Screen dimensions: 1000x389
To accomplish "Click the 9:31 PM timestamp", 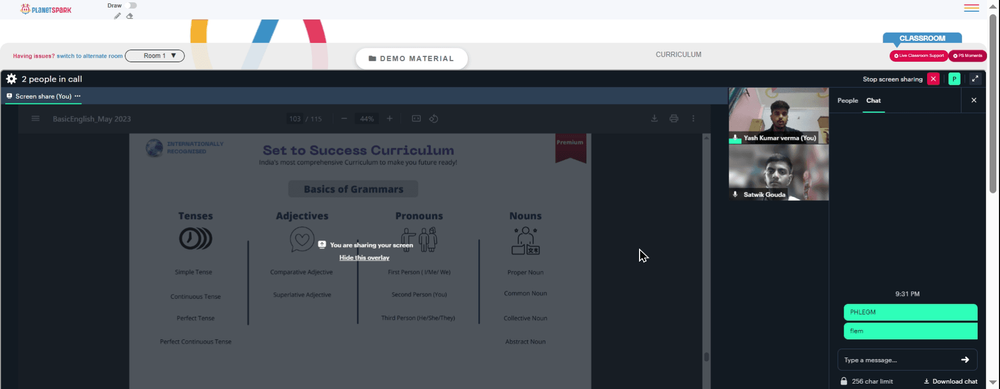I will click(x=907, y=294).
